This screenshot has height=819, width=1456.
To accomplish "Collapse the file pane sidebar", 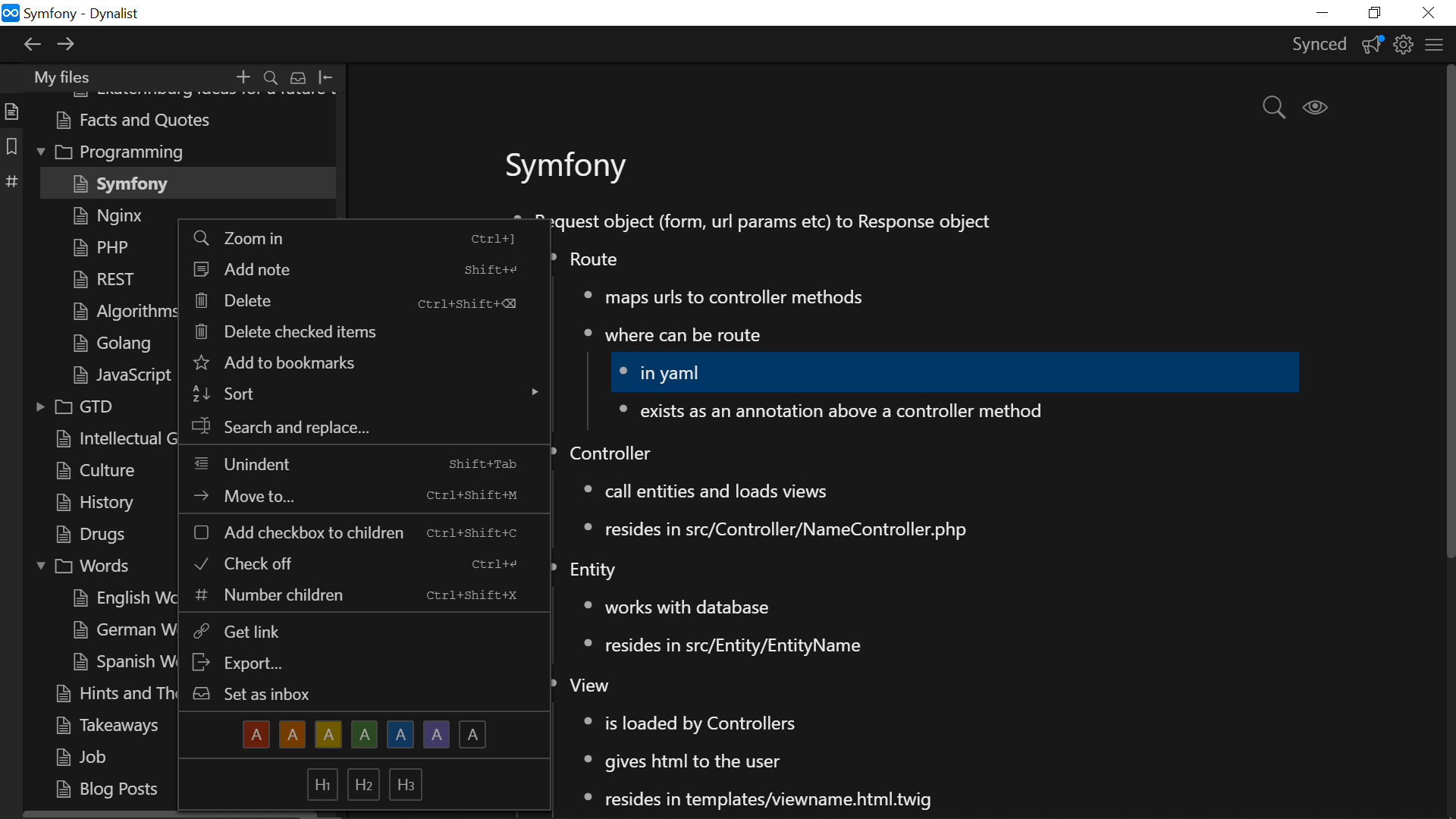I will (325, 77).
